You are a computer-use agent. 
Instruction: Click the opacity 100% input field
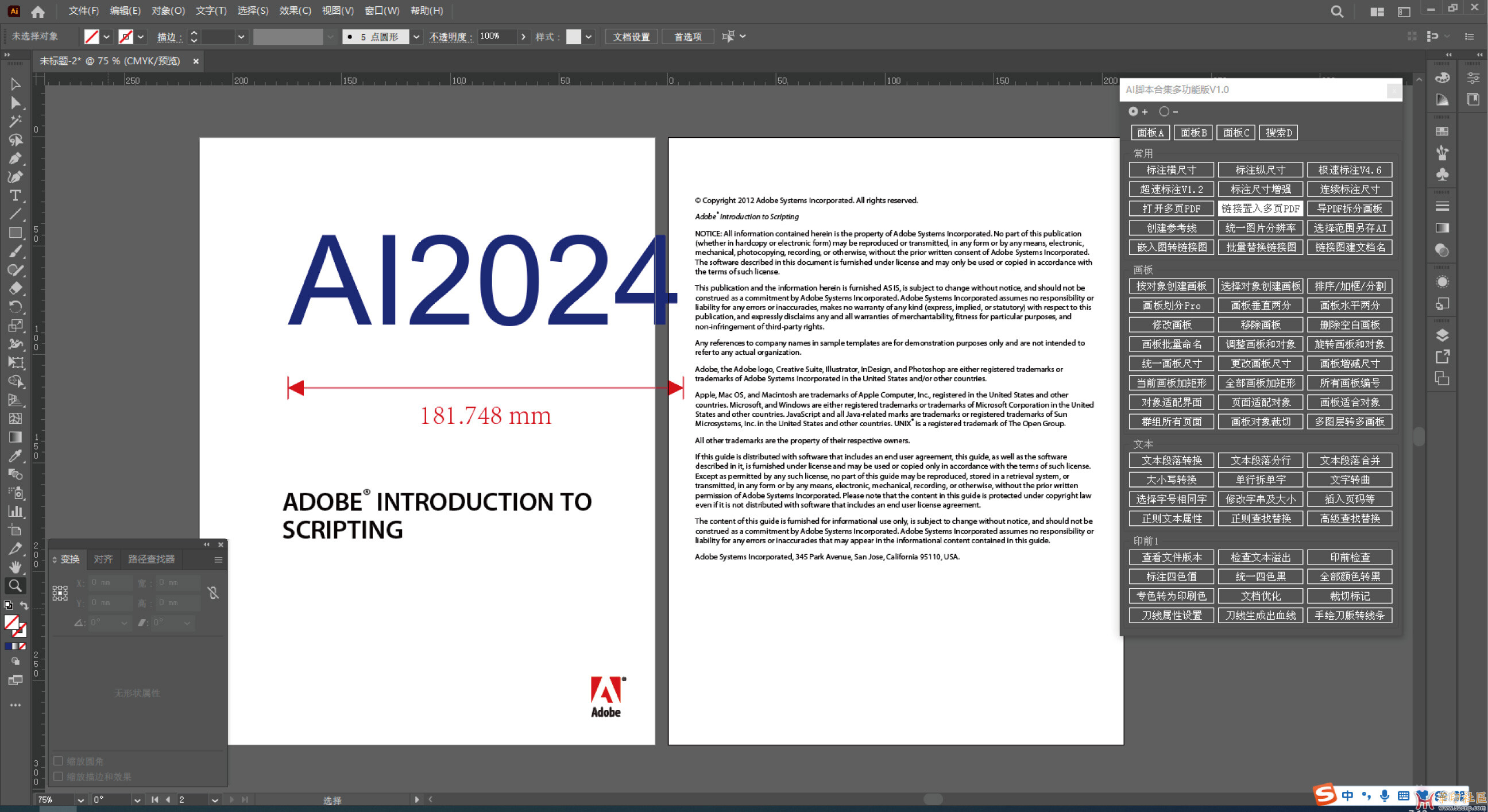click(496, 36)
